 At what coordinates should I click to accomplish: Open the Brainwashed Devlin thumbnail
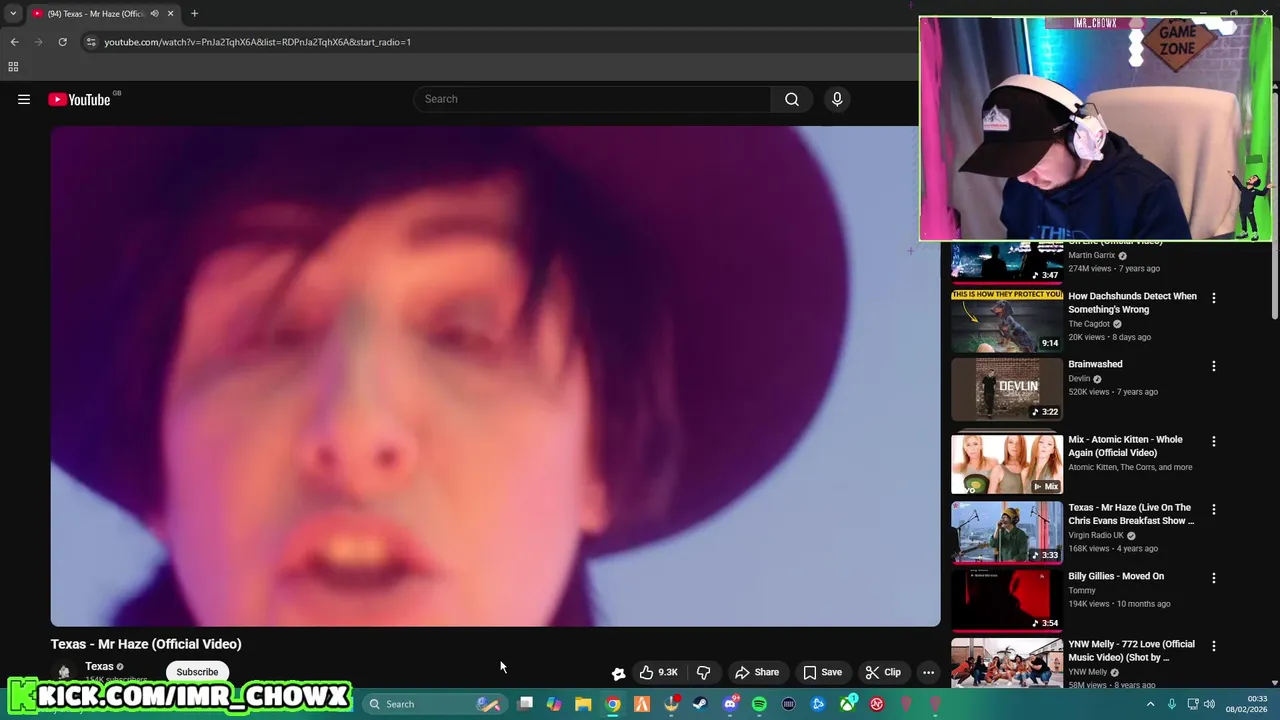[x=1007, y=389]
